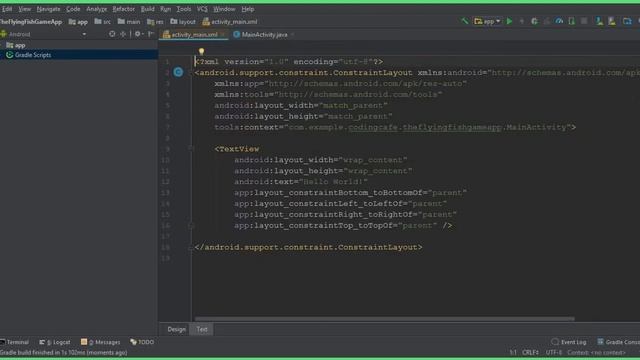640x360 pixels.
Task: Click the Hide Project panel icon
Action: pyautogui.click(x=151, y=34)
